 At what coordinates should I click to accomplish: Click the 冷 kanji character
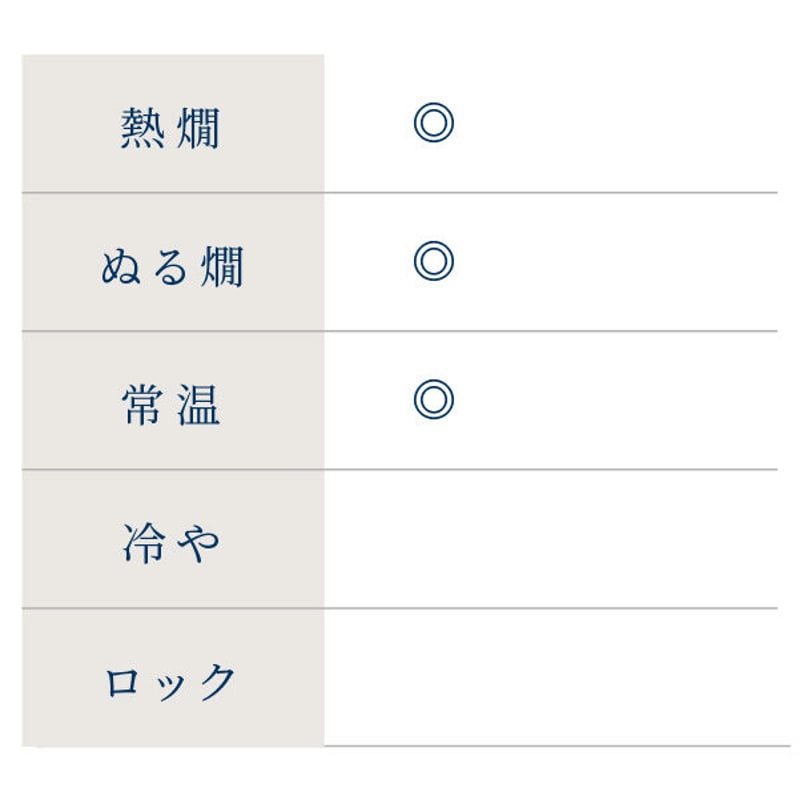144,543
